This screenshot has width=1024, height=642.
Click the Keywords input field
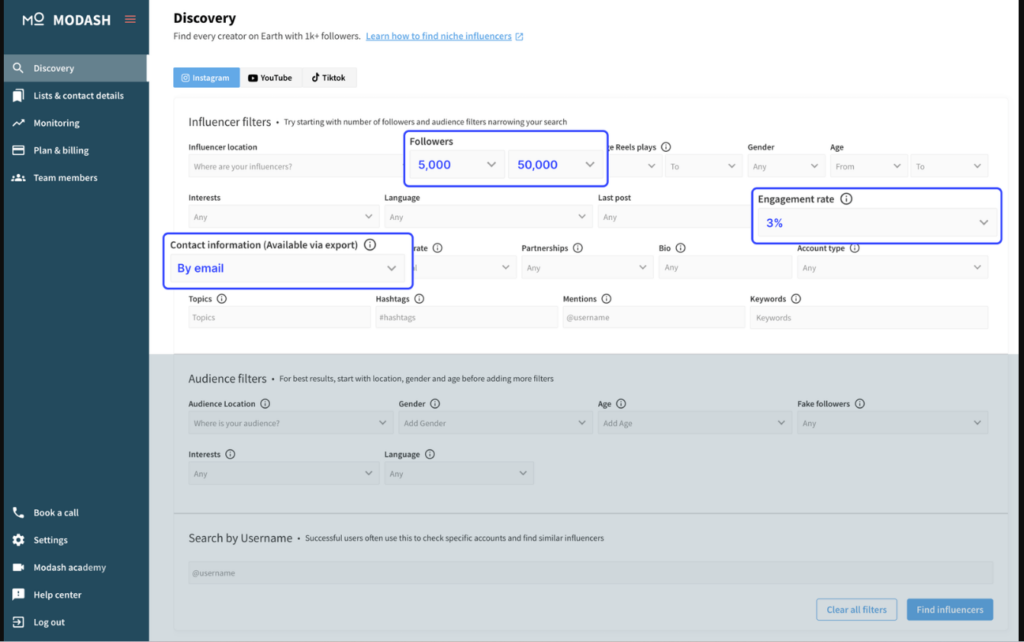pos(869,317)
